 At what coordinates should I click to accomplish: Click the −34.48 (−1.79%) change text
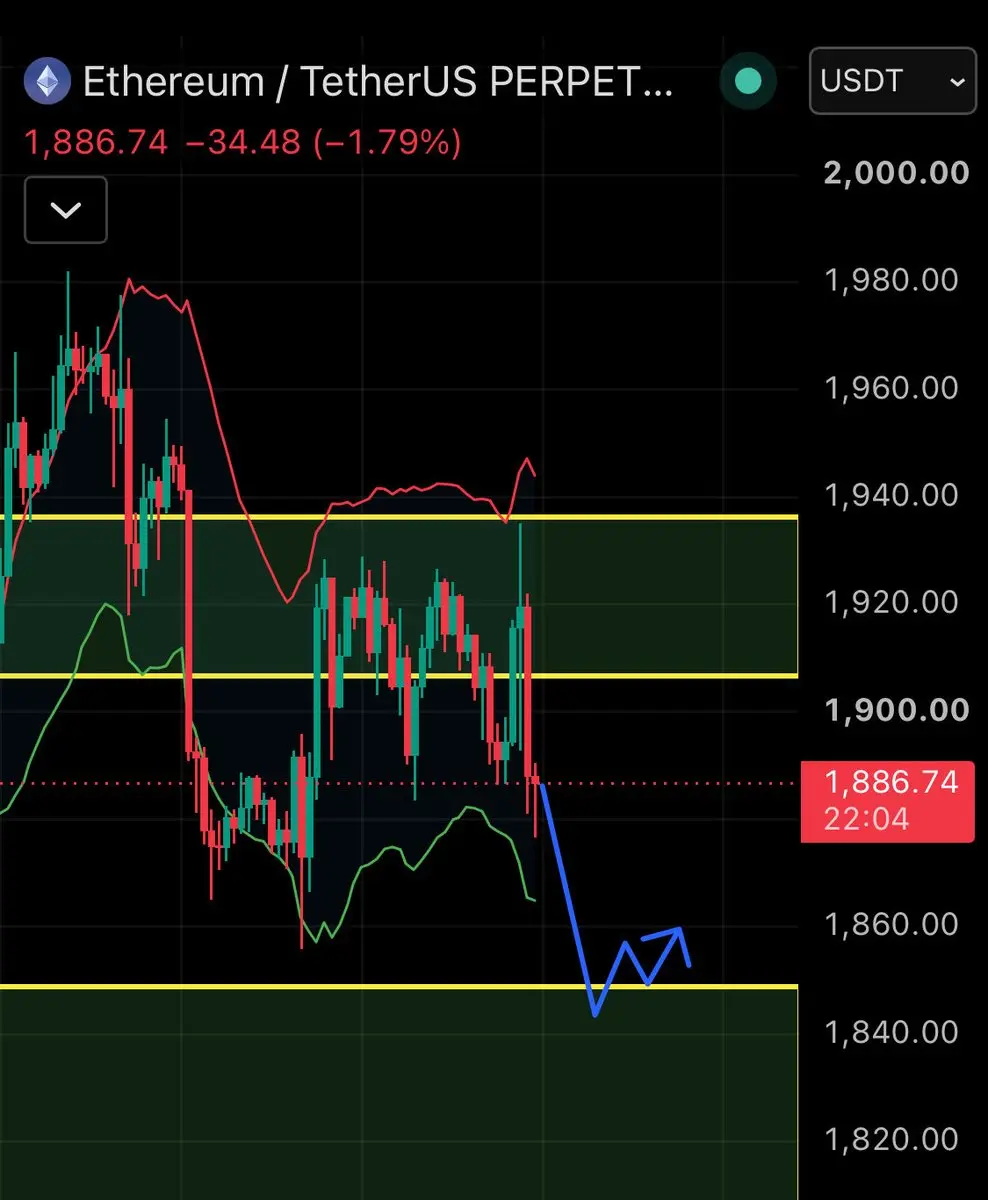[323, 142]
